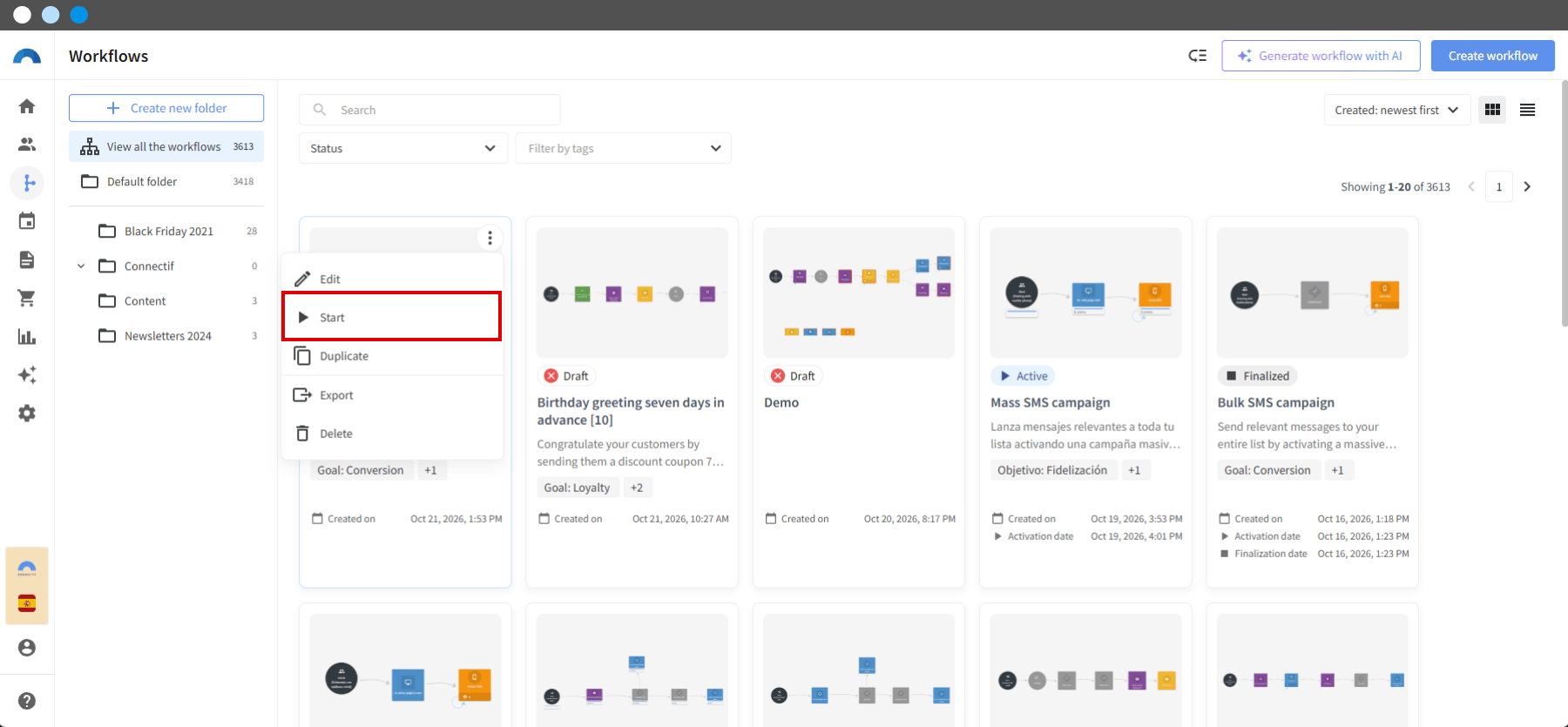Open the AI sparkles icon in sidebar
The width and height of the screenshot is (1568, 727).
[27, 374]
